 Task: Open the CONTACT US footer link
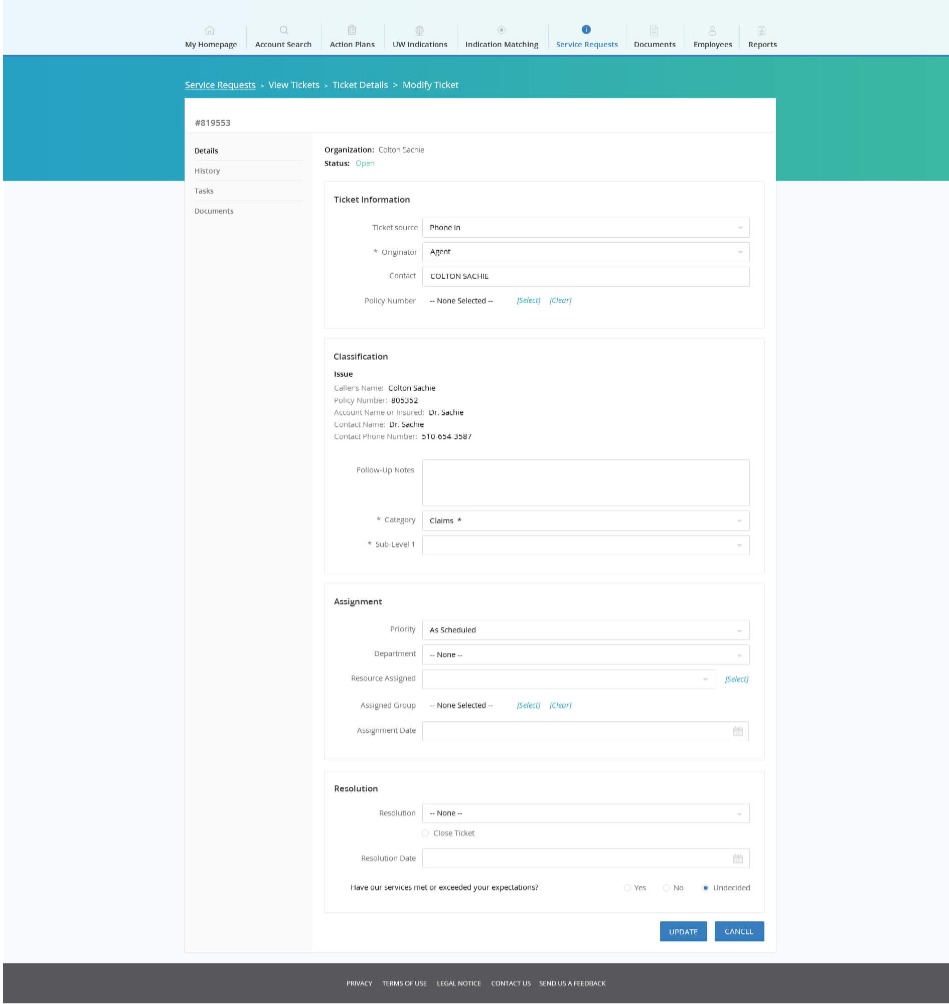pos(510,984)
